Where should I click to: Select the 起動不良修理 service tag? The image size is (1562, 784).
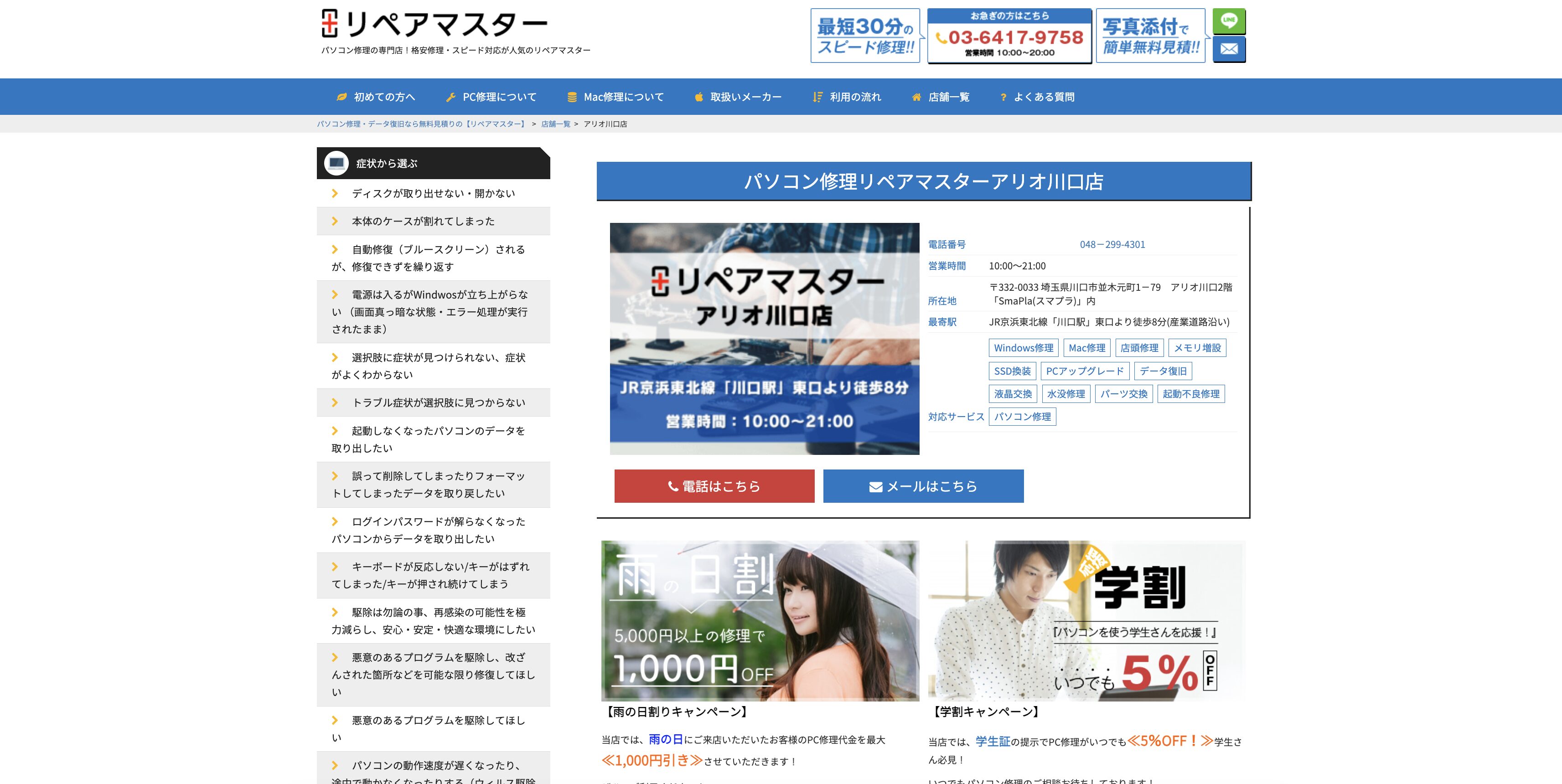click(1191, 394)
